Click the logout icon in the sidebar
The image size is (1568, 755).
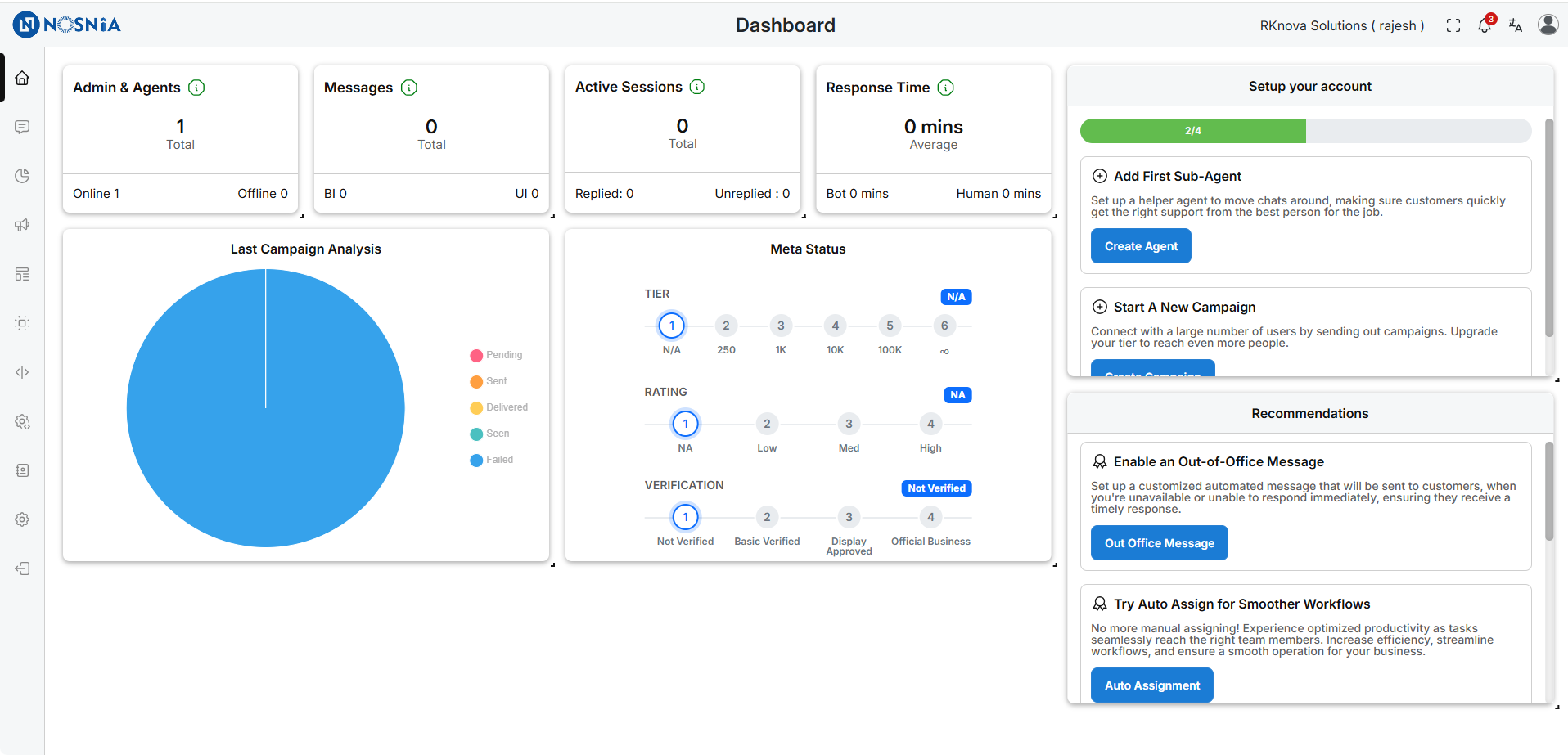22,568
